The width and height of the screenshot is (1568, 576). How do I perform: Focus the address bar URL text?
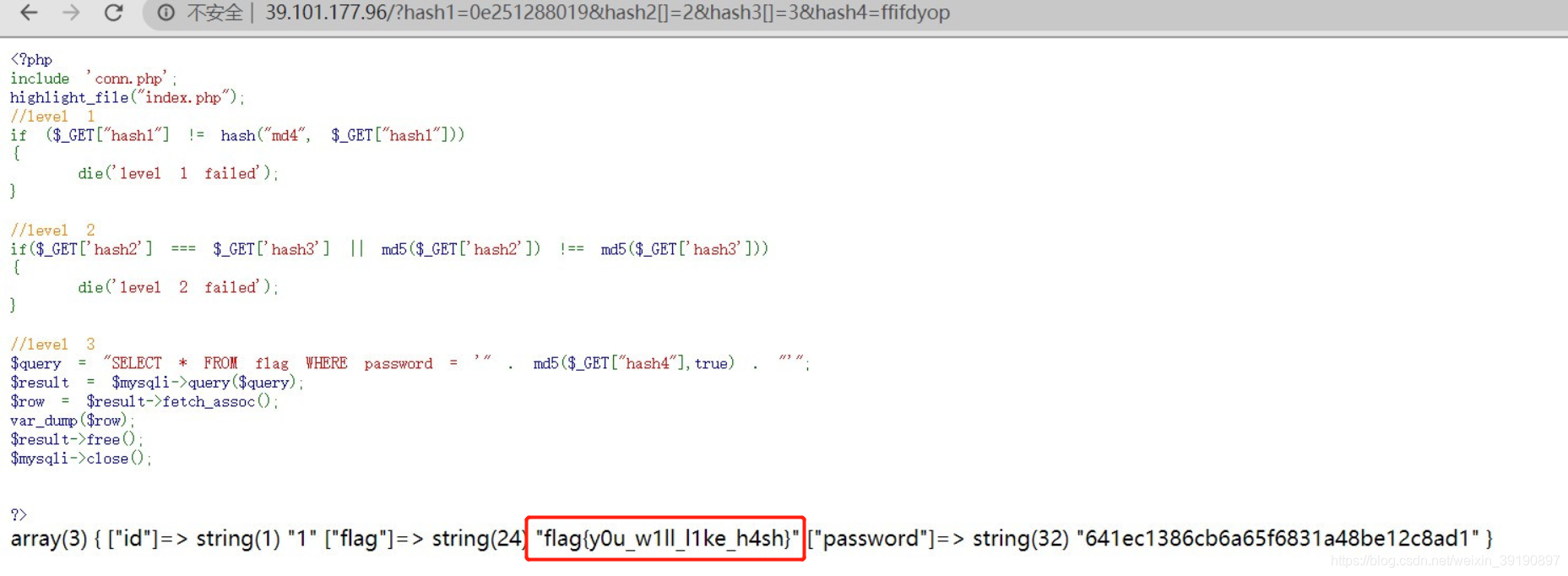(607, 13)
